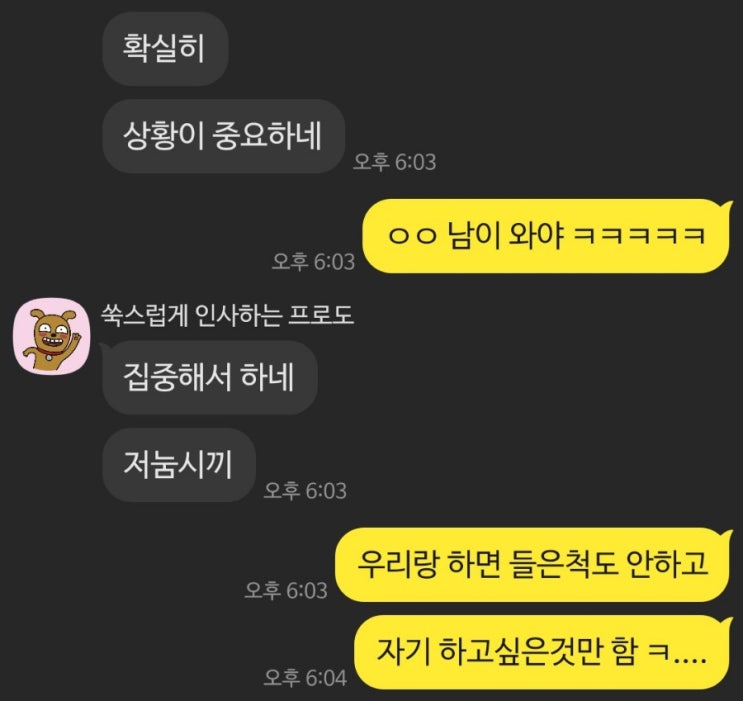Tap sender name 쑥스럽게 인사하는 프로도
This screenshot has width=743, height=701.
pyautogui.click(x=227, y=315)
